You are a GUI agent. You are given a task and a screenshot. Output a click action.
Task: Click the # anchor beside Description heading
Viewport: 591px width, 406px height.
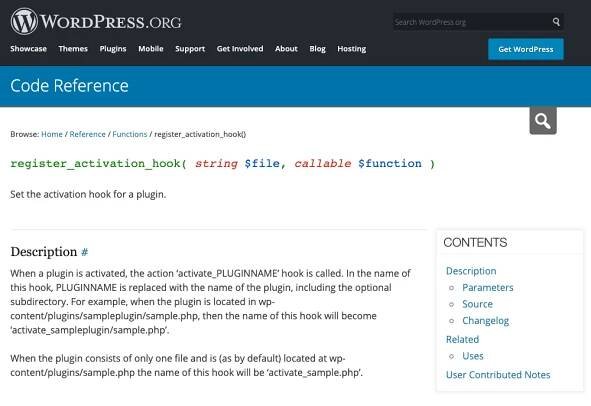[84, 252]
